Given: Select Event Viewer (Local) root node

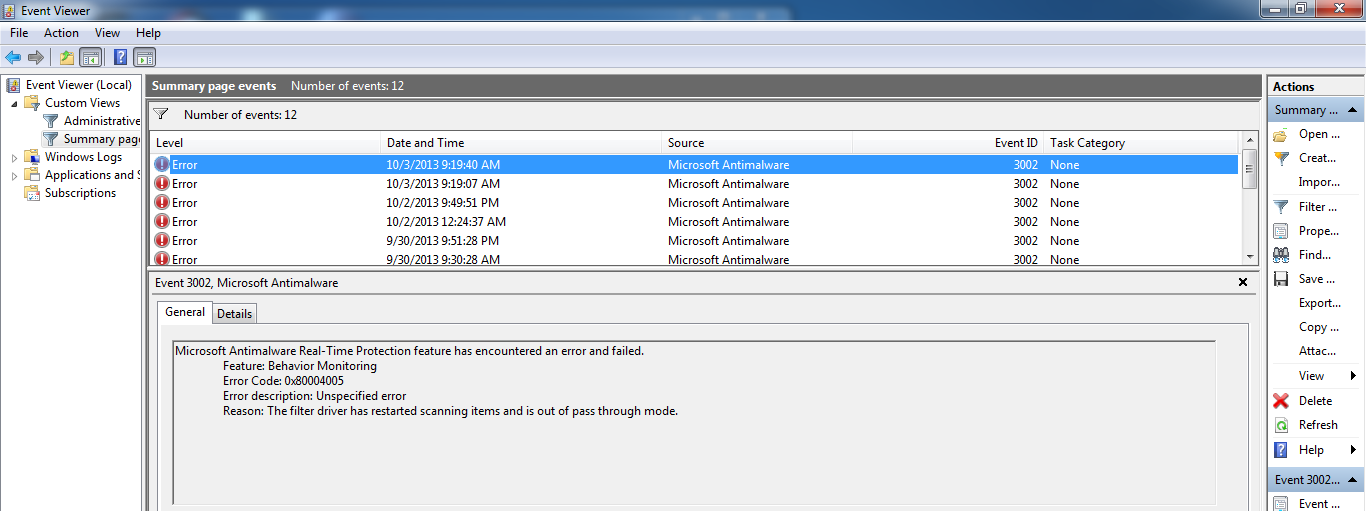Looking at the screenshot, I should click(78, 85).
